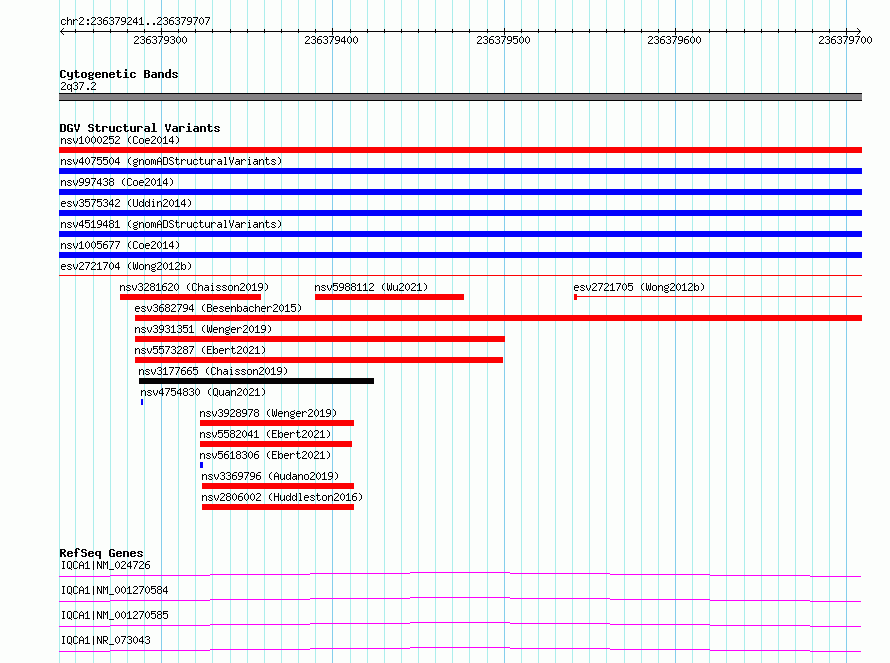The height and width of the screenshot is (663, 890).
Task: Open esv3575342 (Uddin2014) variant label
Action: point(126,203)
